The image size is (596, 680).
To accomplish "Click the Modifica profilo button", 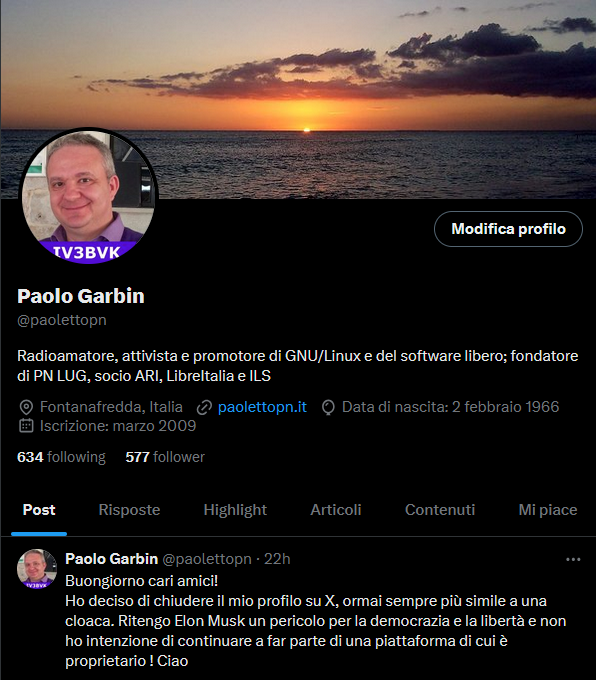I will (x=508, y=229).
